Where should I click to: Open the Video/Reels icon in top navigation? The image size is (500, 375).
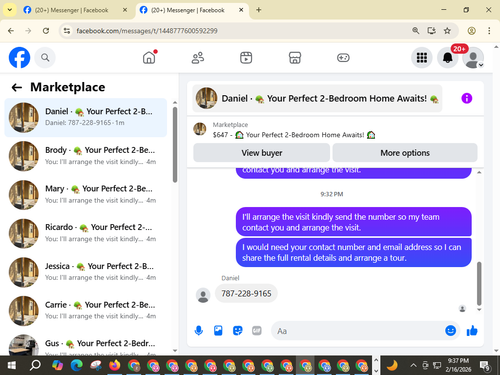(246, 58)
